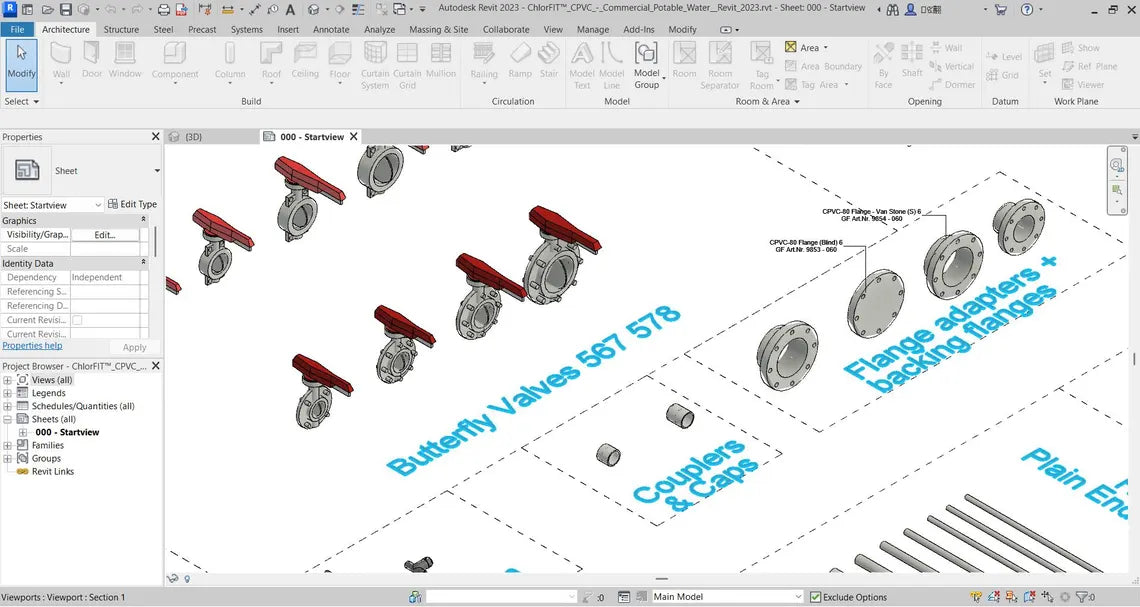Click the Visibility/Graphics Edit button

(105, 235)
